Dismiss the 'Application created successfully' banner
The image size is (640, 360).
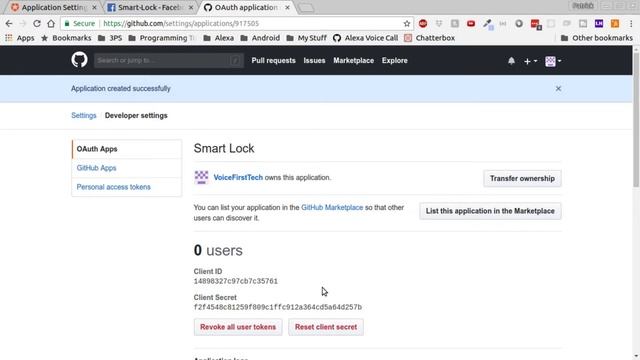(x=558, y=89)
